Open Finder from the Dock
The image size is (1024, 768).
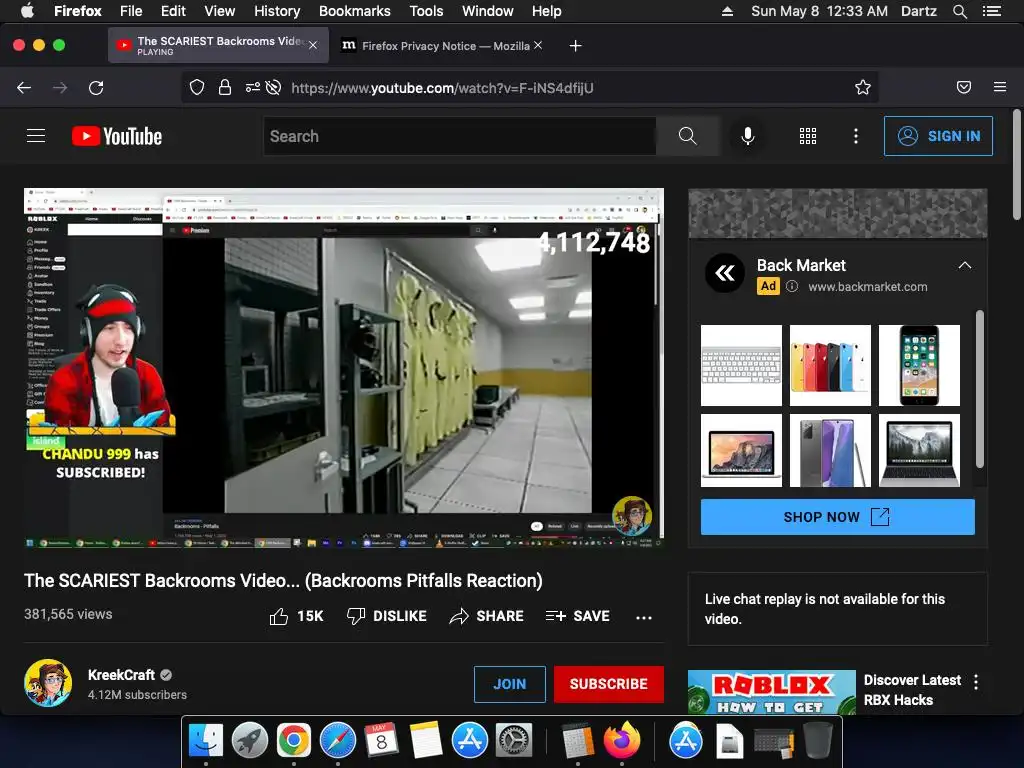(206, 741)
